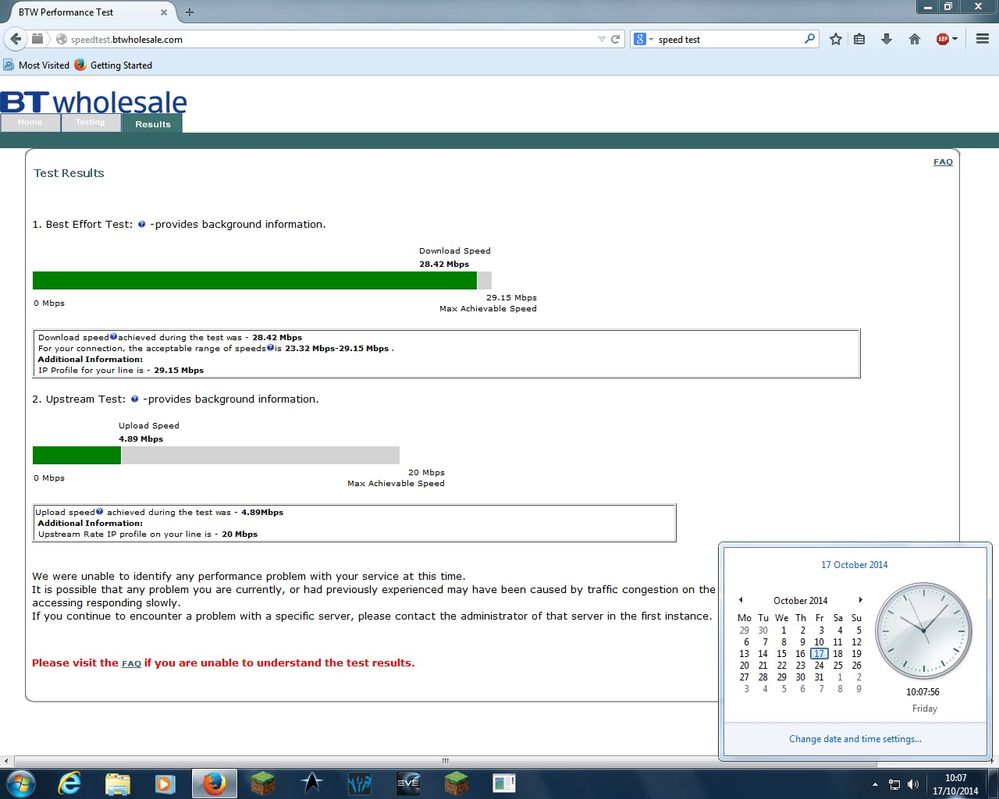999x799 pixels.
Task: Open Change date and time settings
Action: pos(855,738)
